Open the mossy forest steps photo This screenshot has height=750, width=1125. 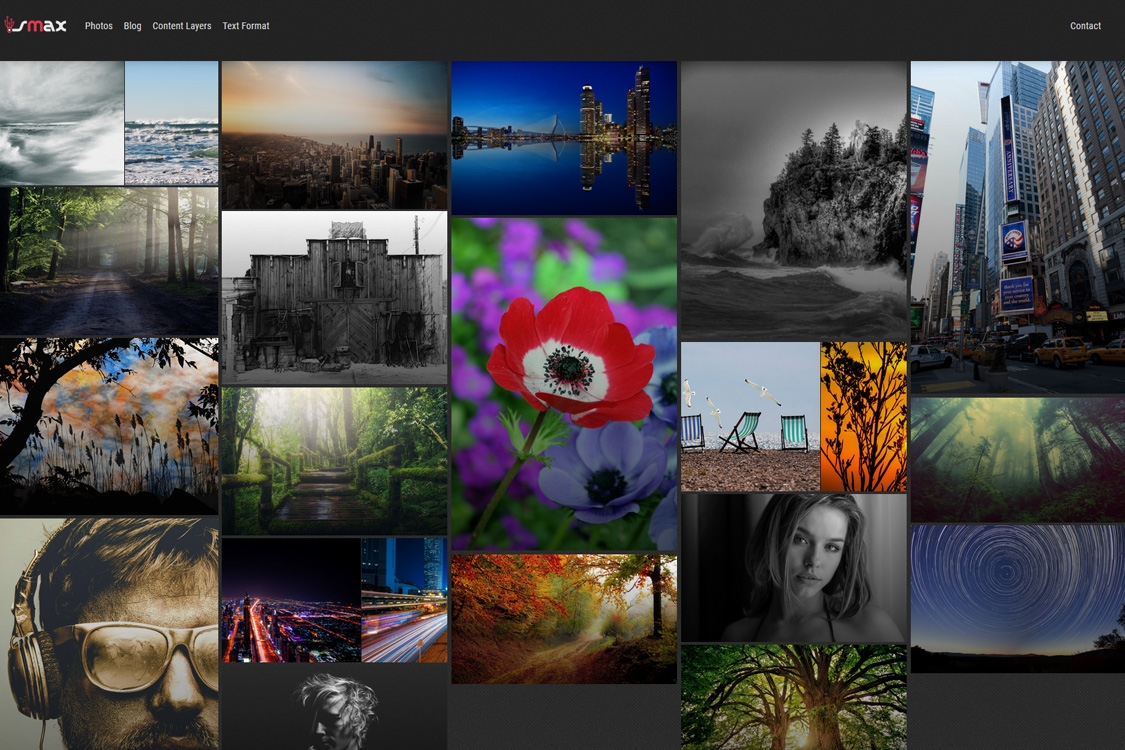pos(334,461)
